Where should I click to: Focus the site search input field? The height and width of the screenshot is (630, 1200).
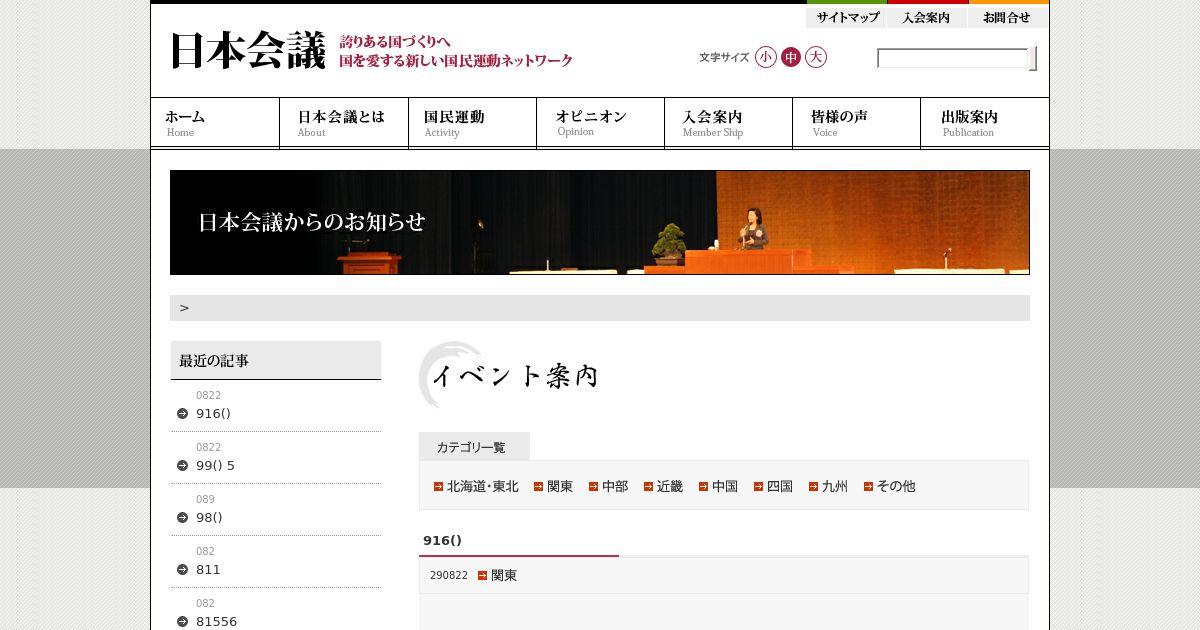[x=952, y=58]
